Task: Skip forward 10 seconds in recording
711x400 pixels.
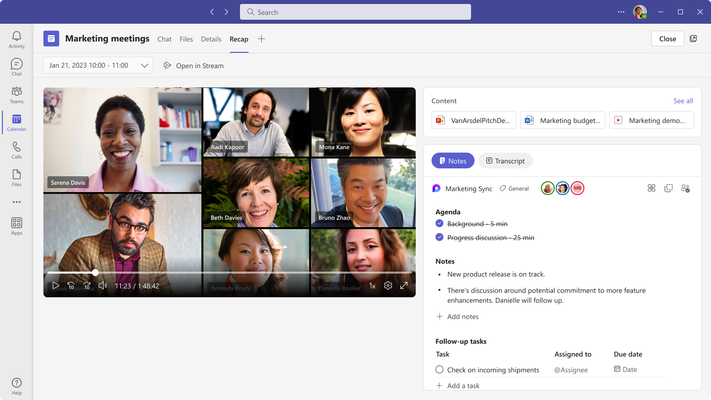Action: [x=87, y=286]
